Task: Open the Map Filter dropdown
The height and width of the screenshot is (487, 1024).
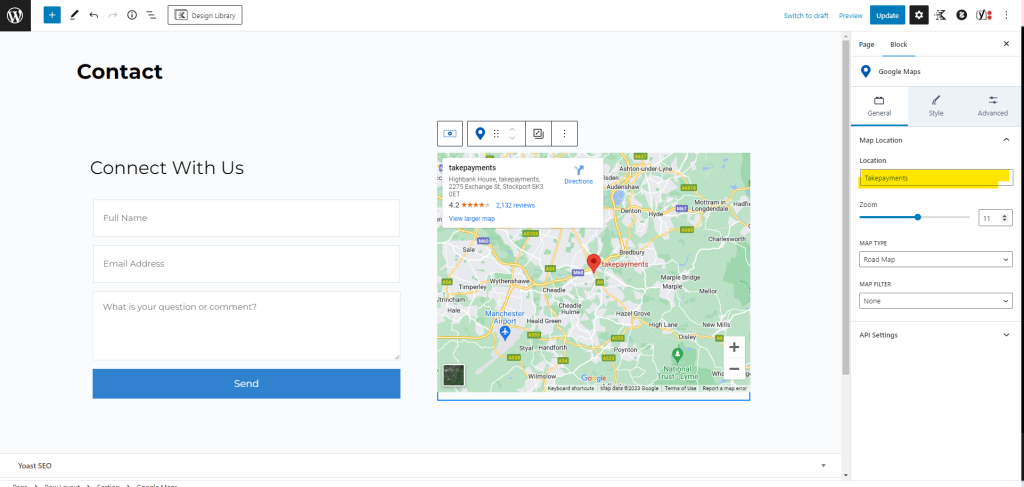Action: [x=935, y=301]
